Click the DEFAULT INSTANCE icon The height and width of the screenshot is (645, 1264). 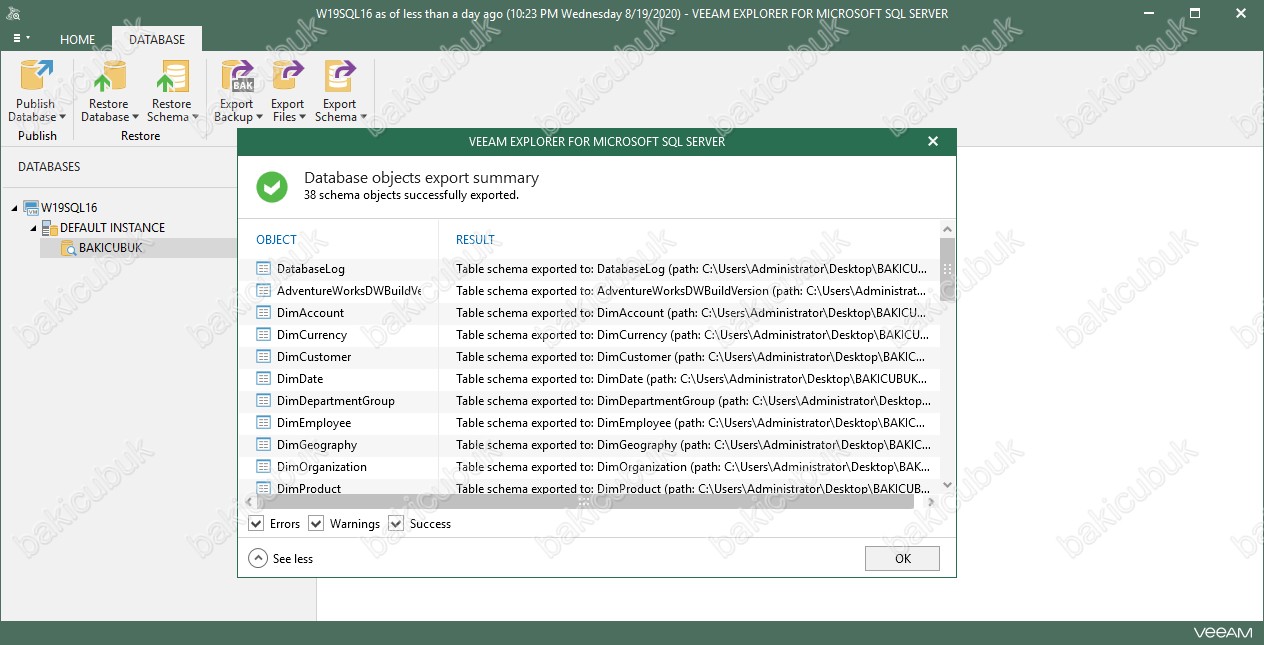click(x=49, y=228)
